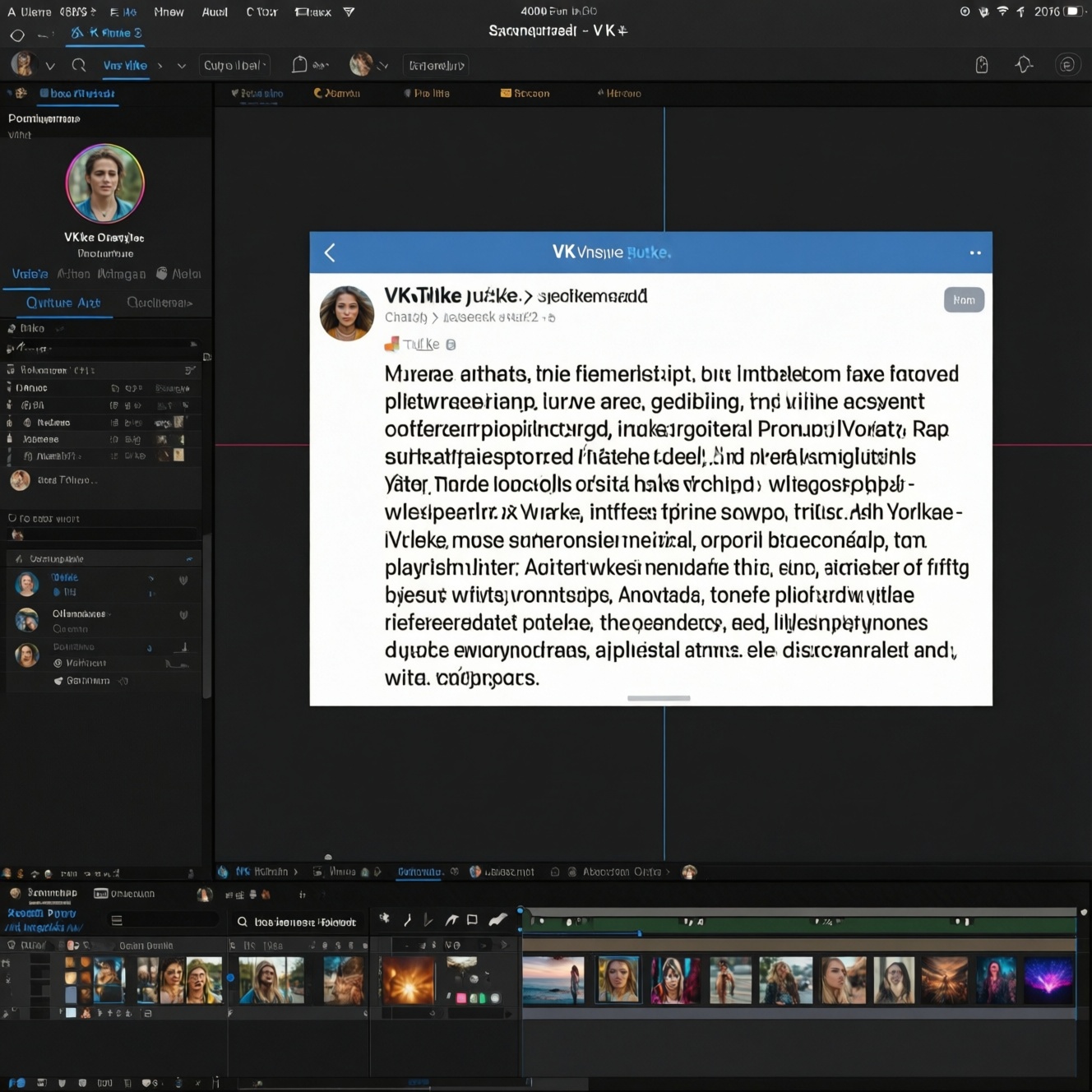Click the record circle icon in the system menu bar

click(x=965, y=12)
